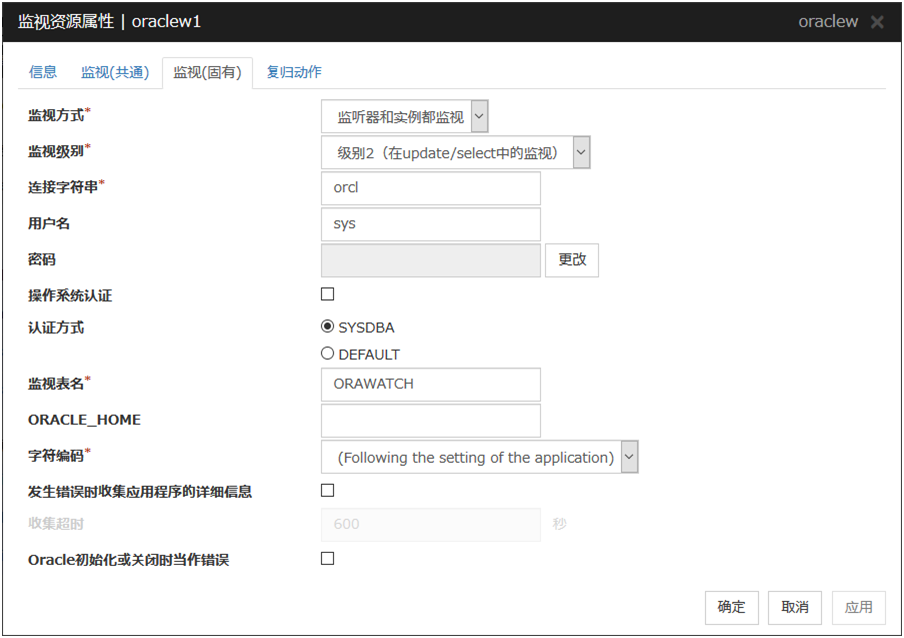Select the SYSDBA radio button
Screen dimensions: 904x638
point(327,327)
